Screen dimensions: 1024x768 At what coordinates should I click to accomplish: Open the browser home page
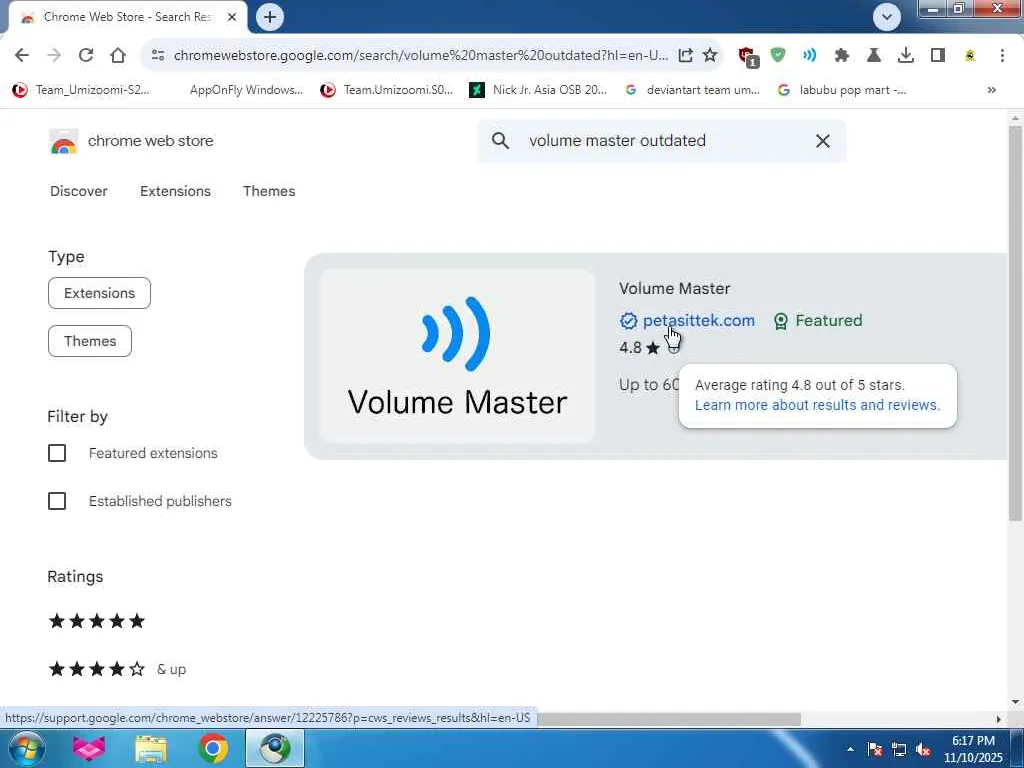tap(118, 56)
